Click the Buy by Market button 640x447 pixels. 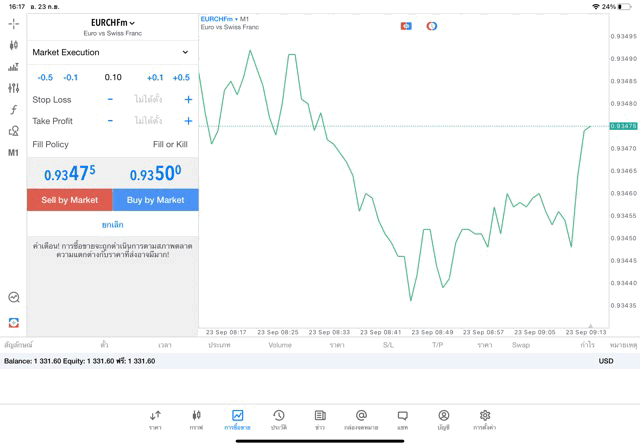coord(155,200)
